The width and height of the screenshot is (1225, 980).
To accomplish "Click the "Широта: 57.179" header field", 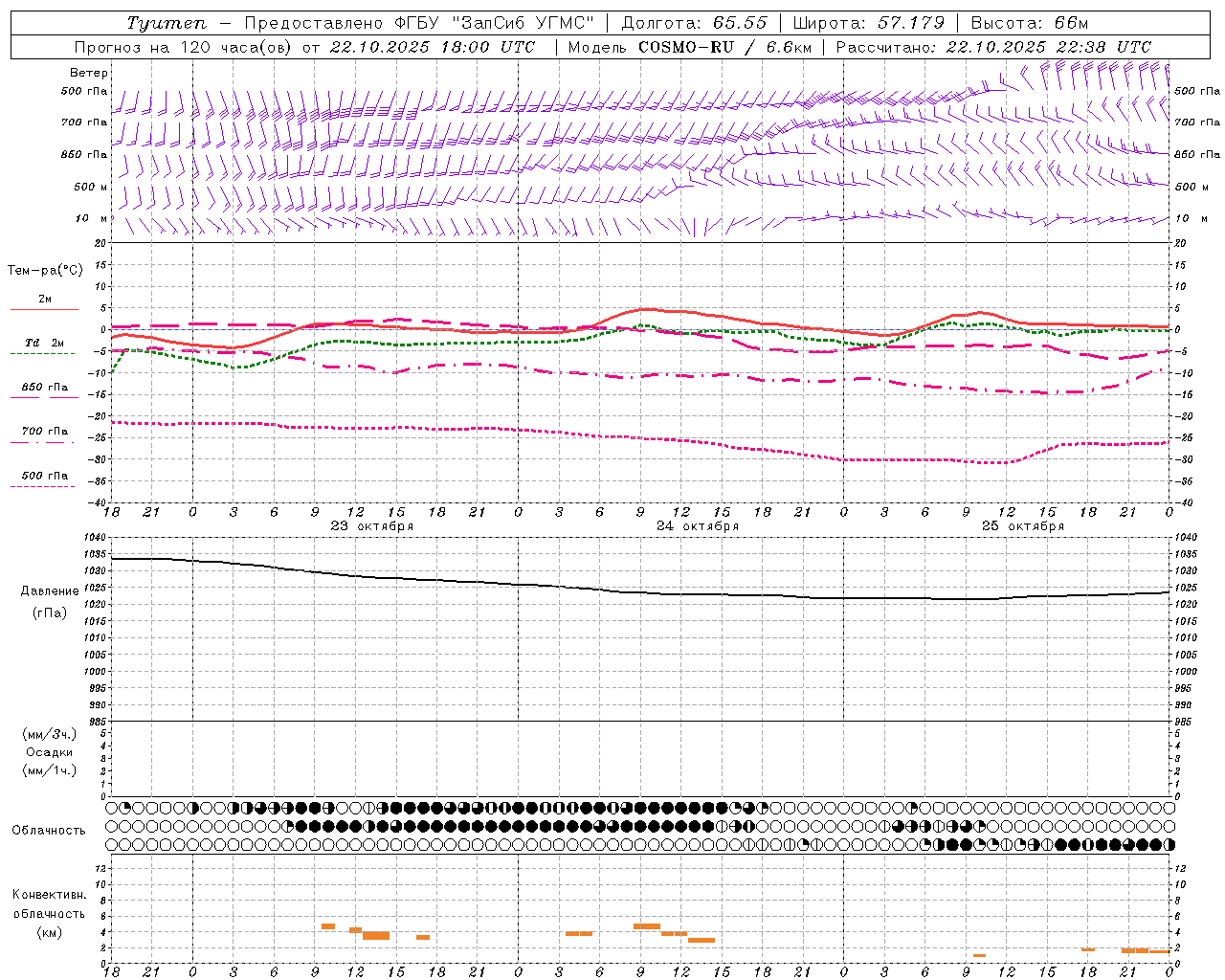I will (x=868, y=23).
